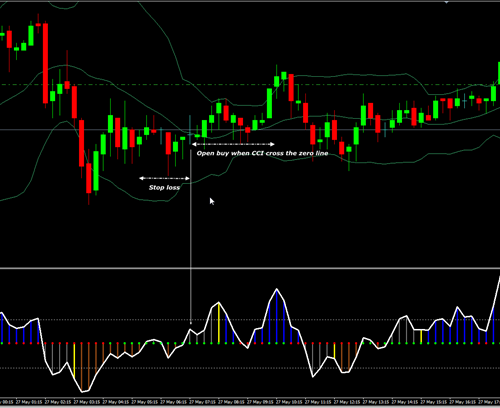Image resolution: width=500 pixels, height=408 pixels.
Task: Select the dashed green horizontal price line
Action: coord(250,85)
